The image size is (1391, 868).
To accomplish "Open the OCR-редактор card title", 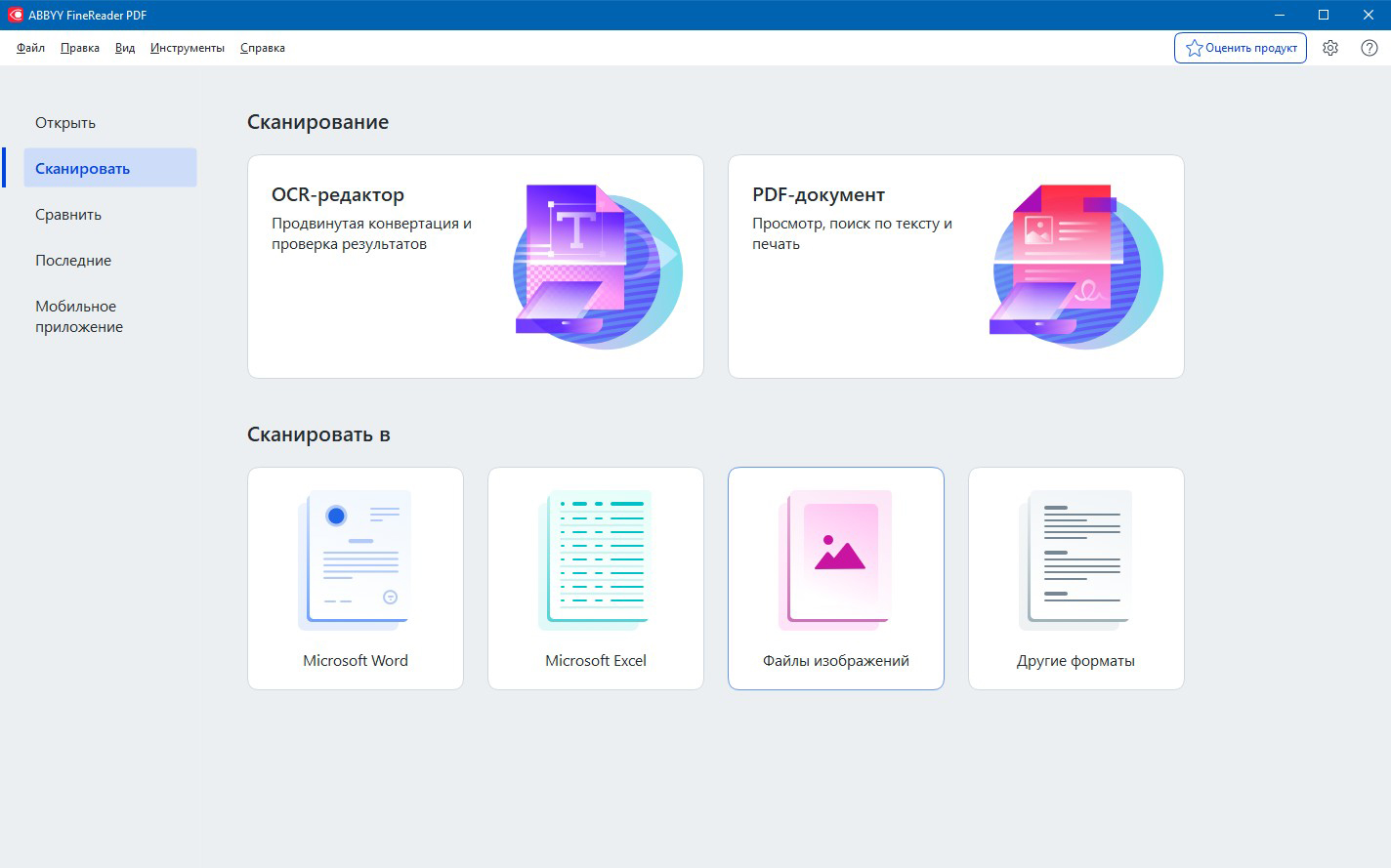I will [338, 194].
